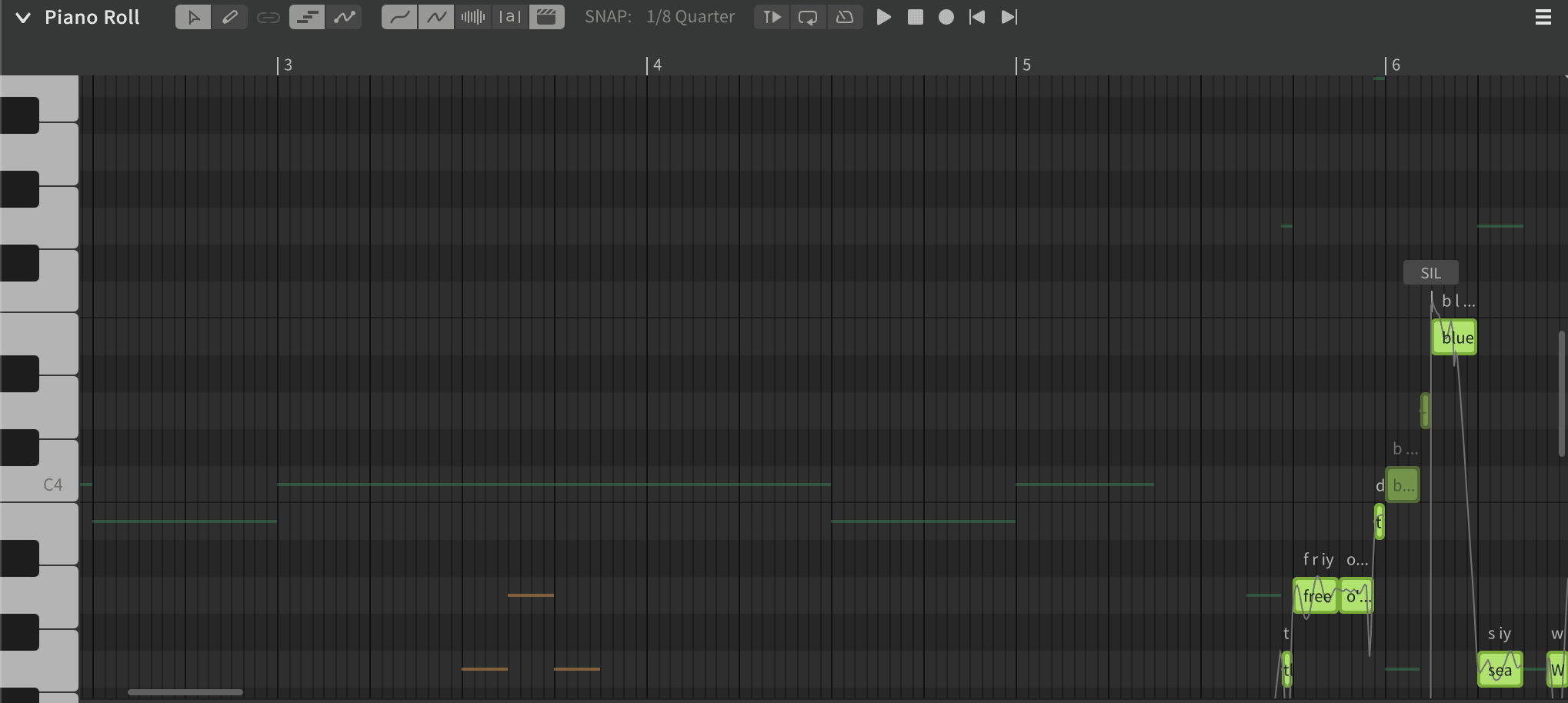1568x703 pixels.
Task: Collapse the Piano Roll panel
Action: (23, 18)
